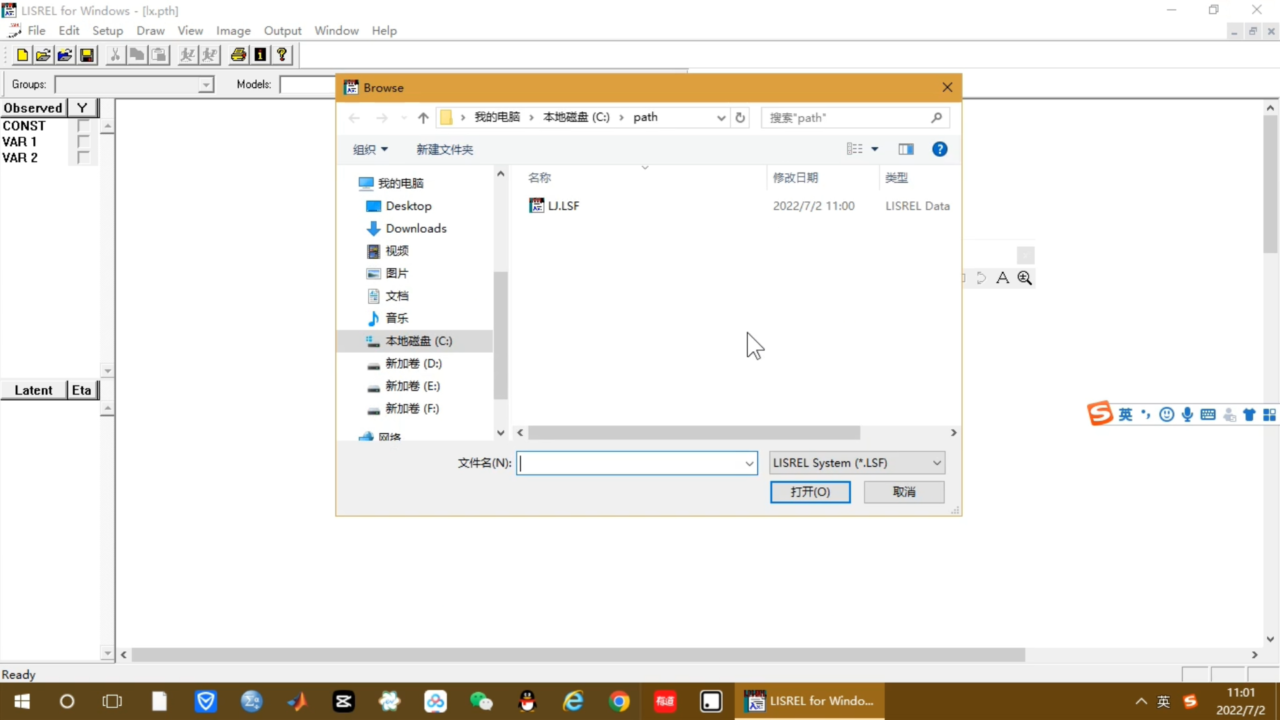Click the Copy toolbar icon

point(137,55)
